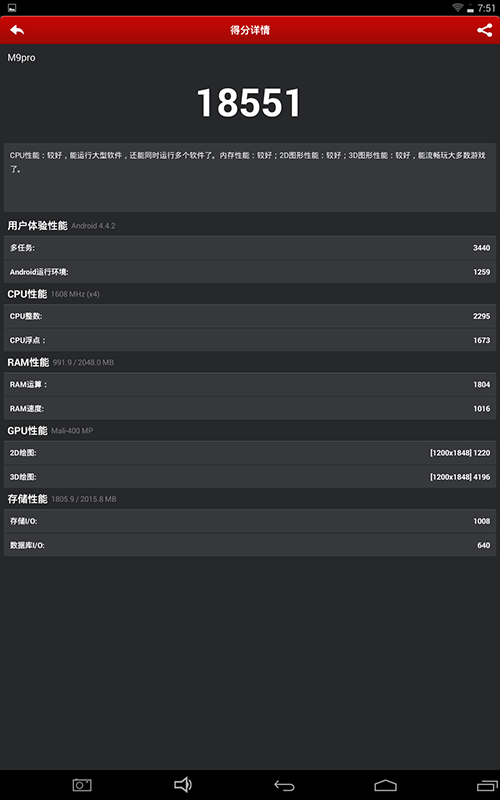Tap the performance summary description box
The image size is (500, 800).
pyautogui.click(x=250, y=178)
